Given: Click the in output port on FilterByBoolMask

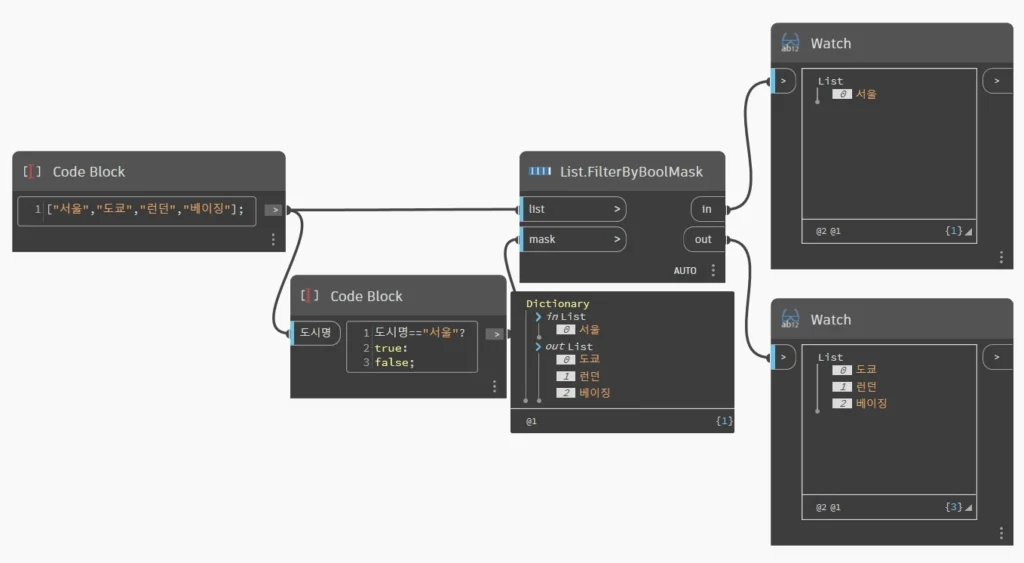Looking at the screenshot, I should pyautogui.click(x=708, y=209).
